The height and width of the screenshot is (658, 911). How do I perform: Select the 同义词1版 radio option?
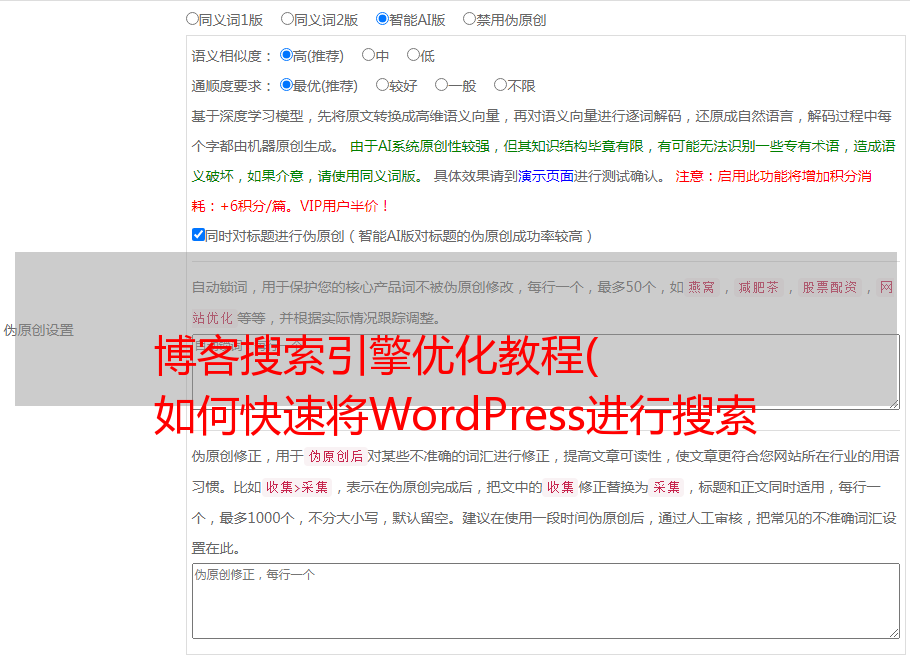coord(192,19)
